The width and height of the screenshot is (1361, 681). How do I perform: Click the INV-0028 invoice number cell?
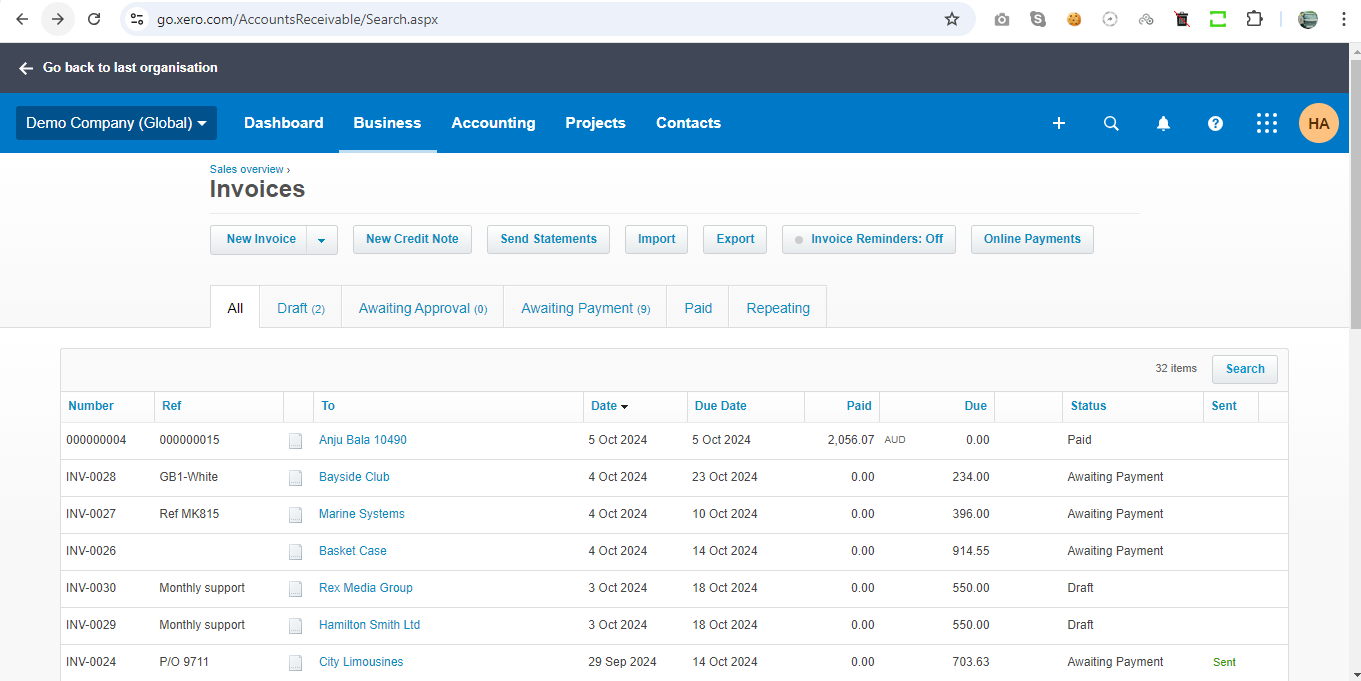(x=91, y=477)
